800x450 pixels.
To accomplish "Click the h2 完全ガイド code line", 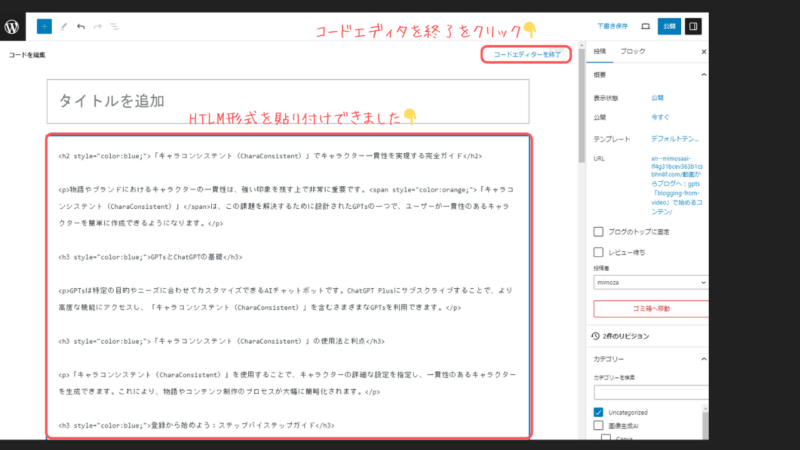I will coord(270,156).
